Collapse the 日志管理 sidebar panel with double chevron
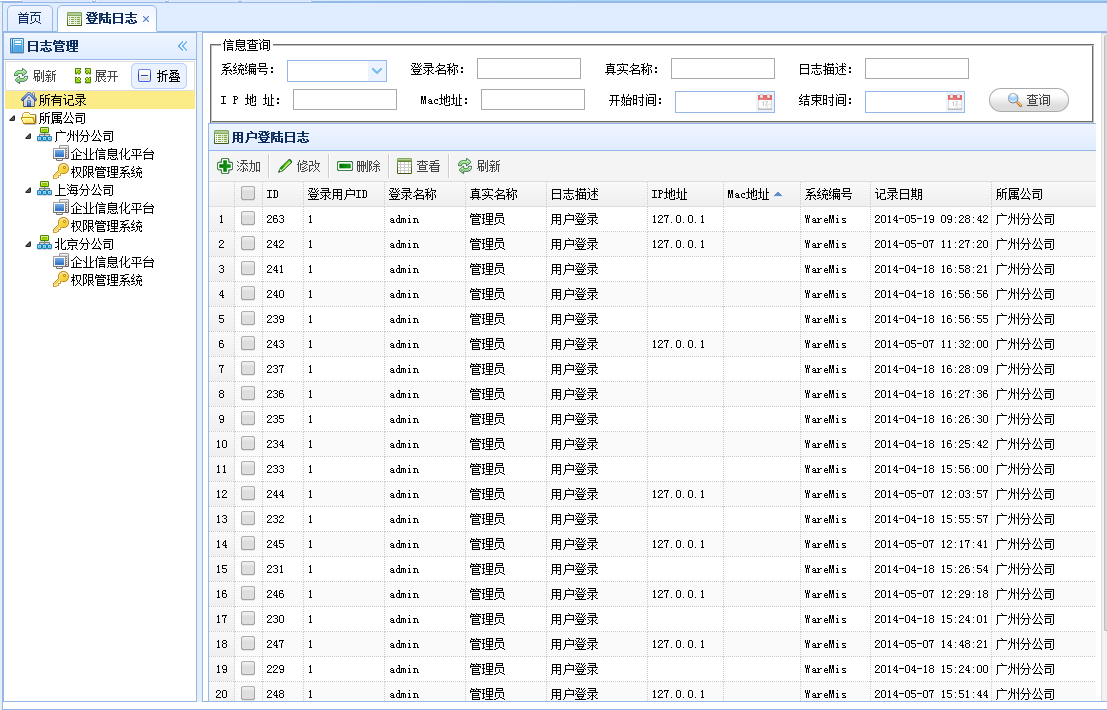The image size is (1107, 710). (x=183, y=47)
